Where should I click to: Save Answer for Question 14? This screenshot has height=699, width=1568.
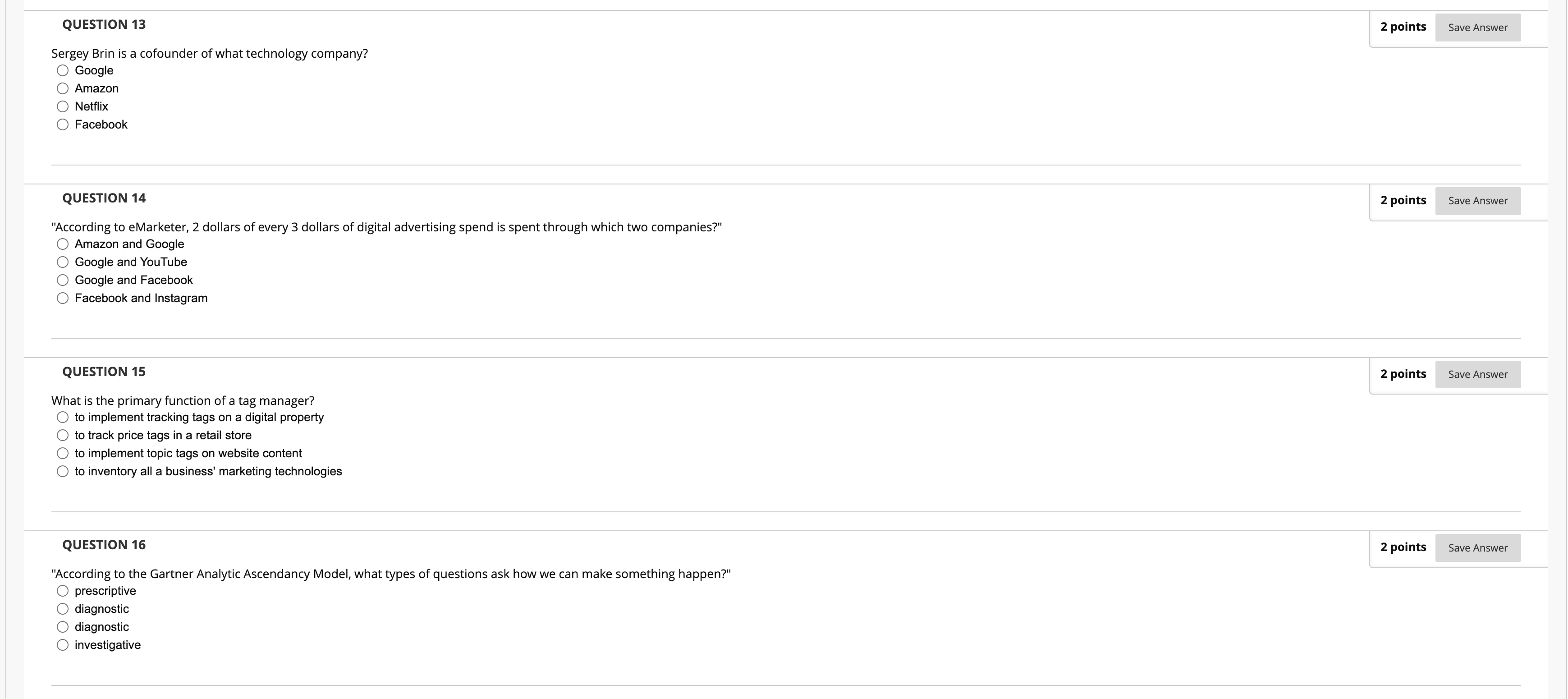pos(1478,201)
